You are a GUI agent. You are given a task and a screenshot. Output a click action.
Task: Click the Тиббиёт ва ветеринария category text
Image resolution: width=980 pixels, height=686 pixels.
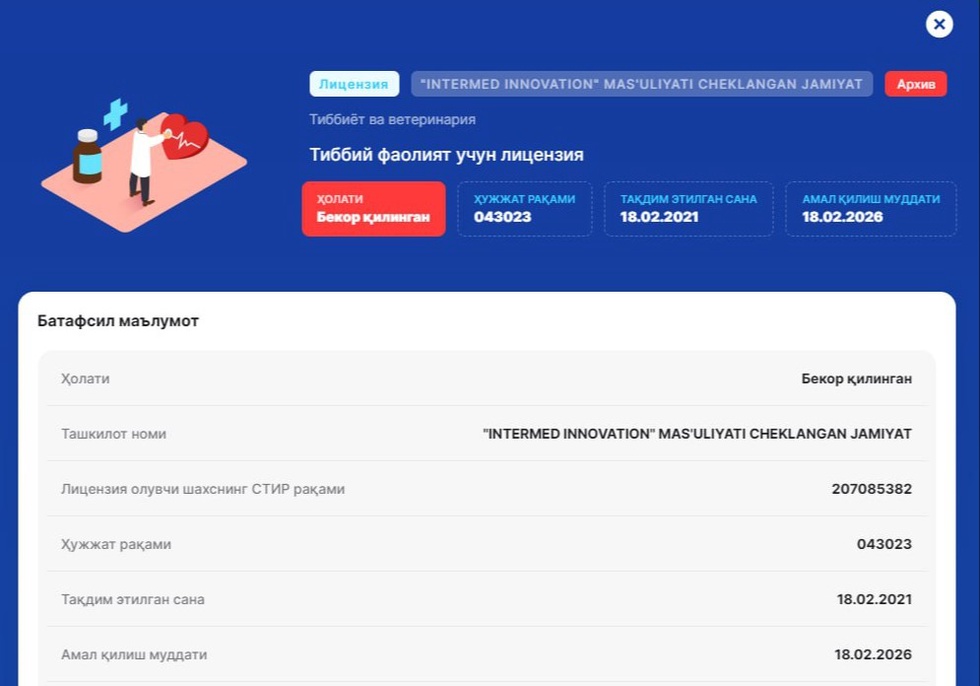click(392, 120)
